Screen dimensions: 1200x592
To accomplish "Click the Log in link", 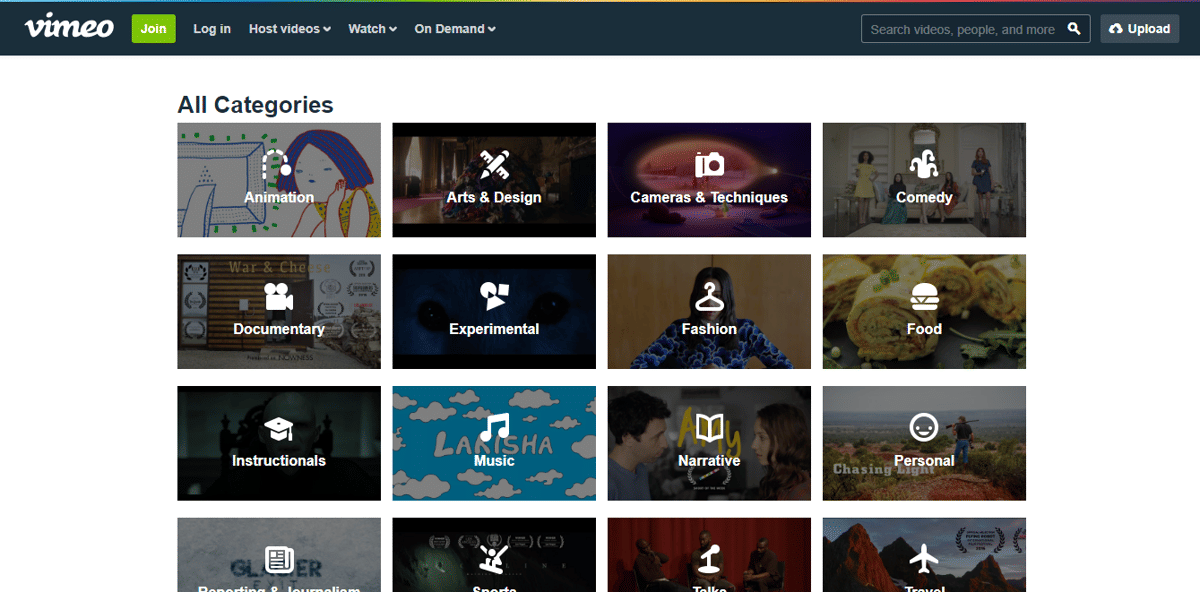I will pyautogui.click(x=212, y=29).
